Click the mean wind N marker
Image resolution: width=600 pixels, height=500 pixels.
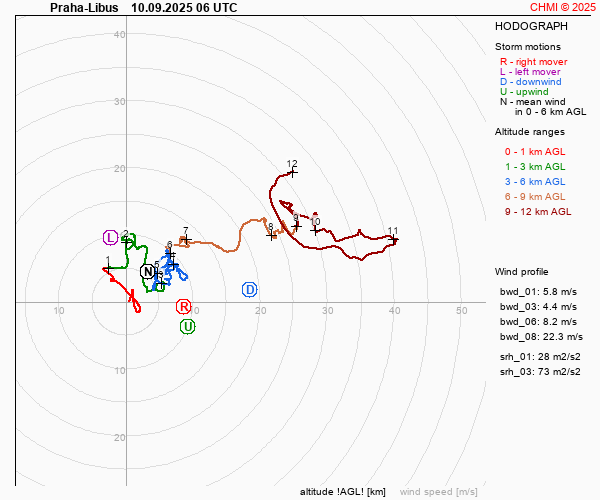(x=148, y=272)
